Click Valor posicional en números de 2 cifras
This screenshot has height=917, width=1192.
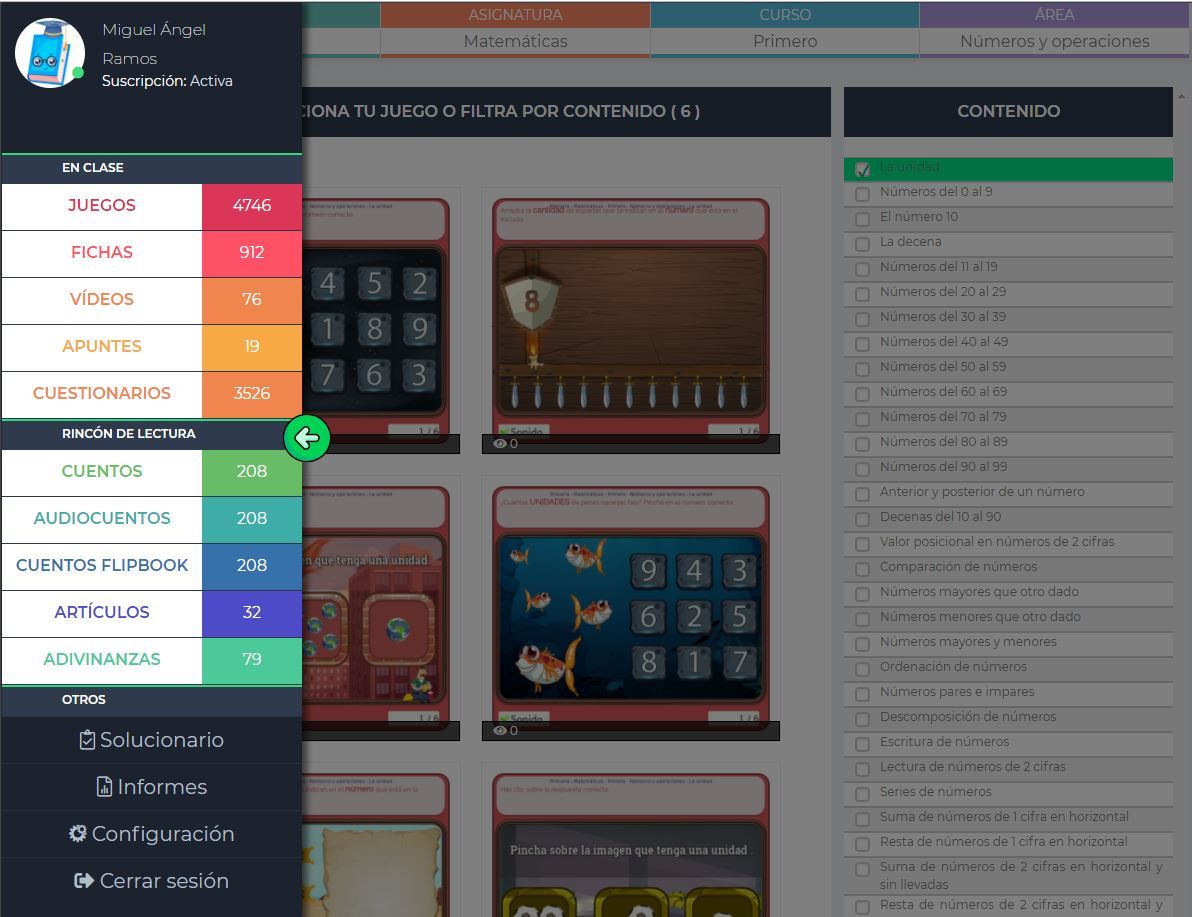[x=997, y=541]
